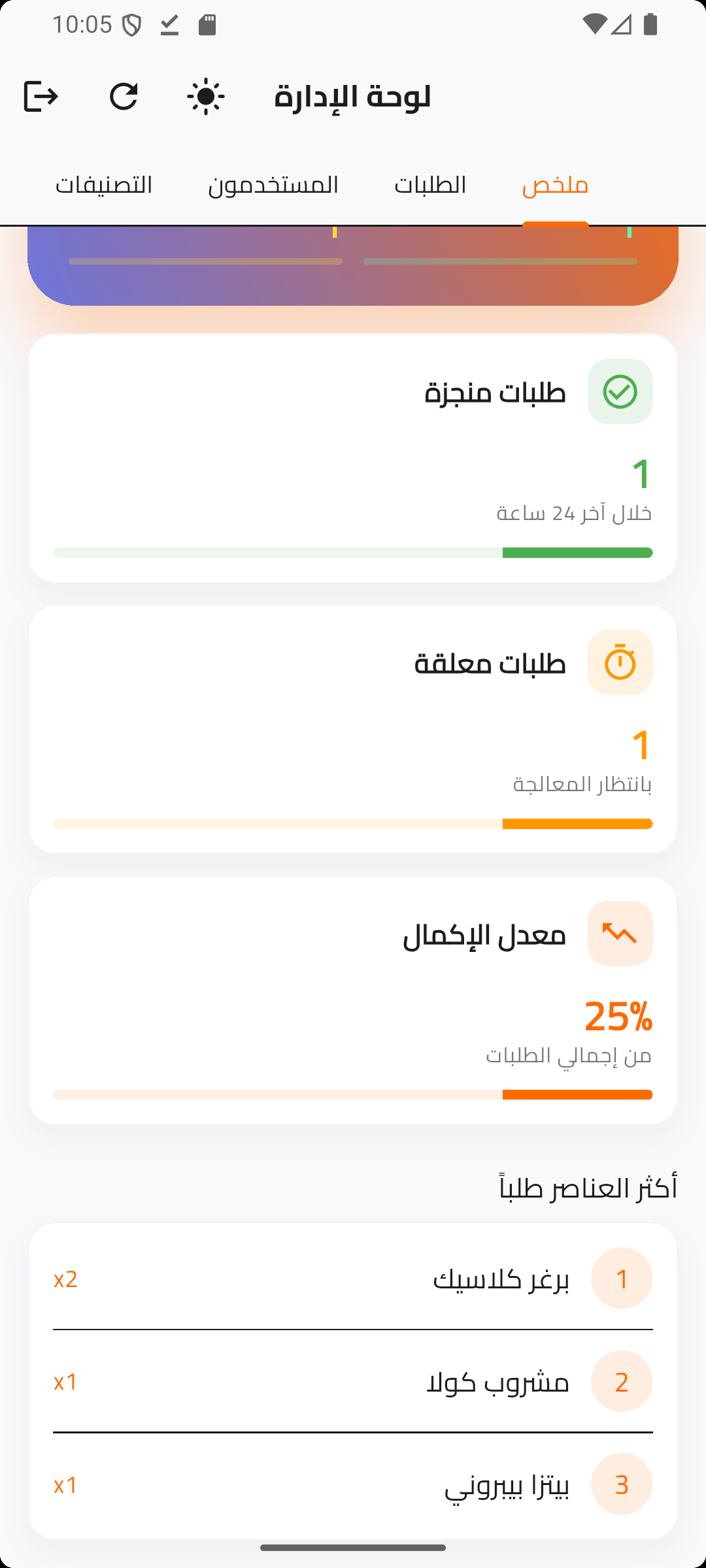Tap the 25% completion rate value
This screenshot has height=1568, width=706.
618,1017
